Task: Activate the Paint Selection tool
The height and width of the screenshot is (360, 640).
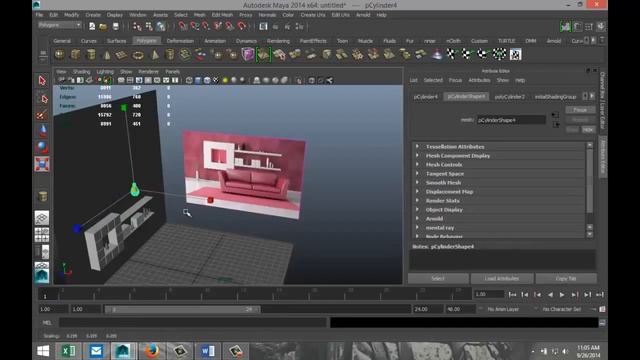Action: 42,115
